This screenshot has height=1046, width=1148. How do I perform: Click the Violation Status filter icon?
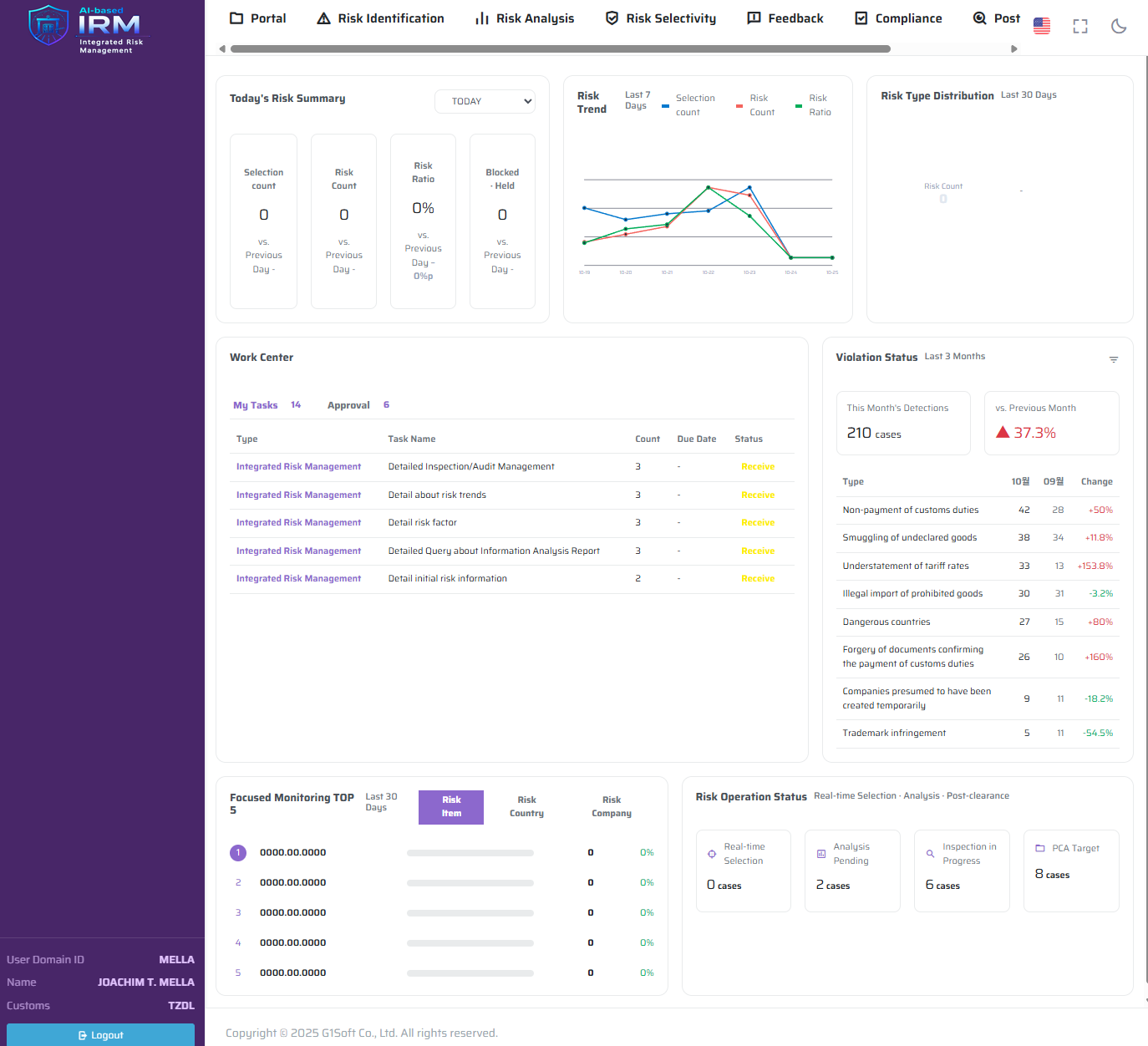(1114, 359)
